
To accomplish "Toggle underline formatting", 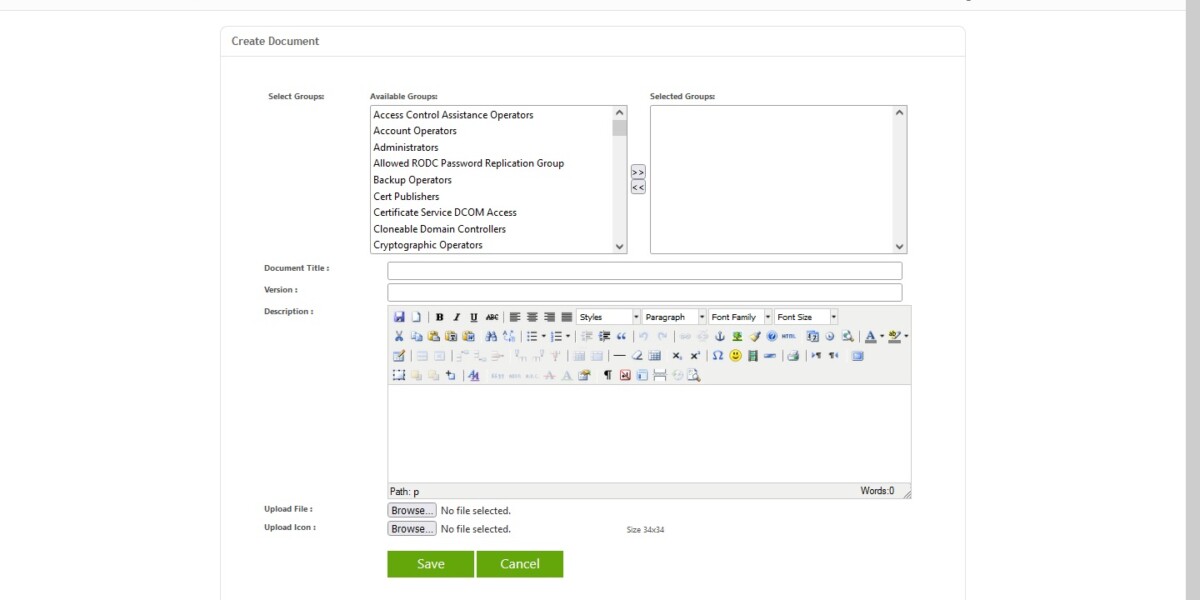I will [472, 316].
